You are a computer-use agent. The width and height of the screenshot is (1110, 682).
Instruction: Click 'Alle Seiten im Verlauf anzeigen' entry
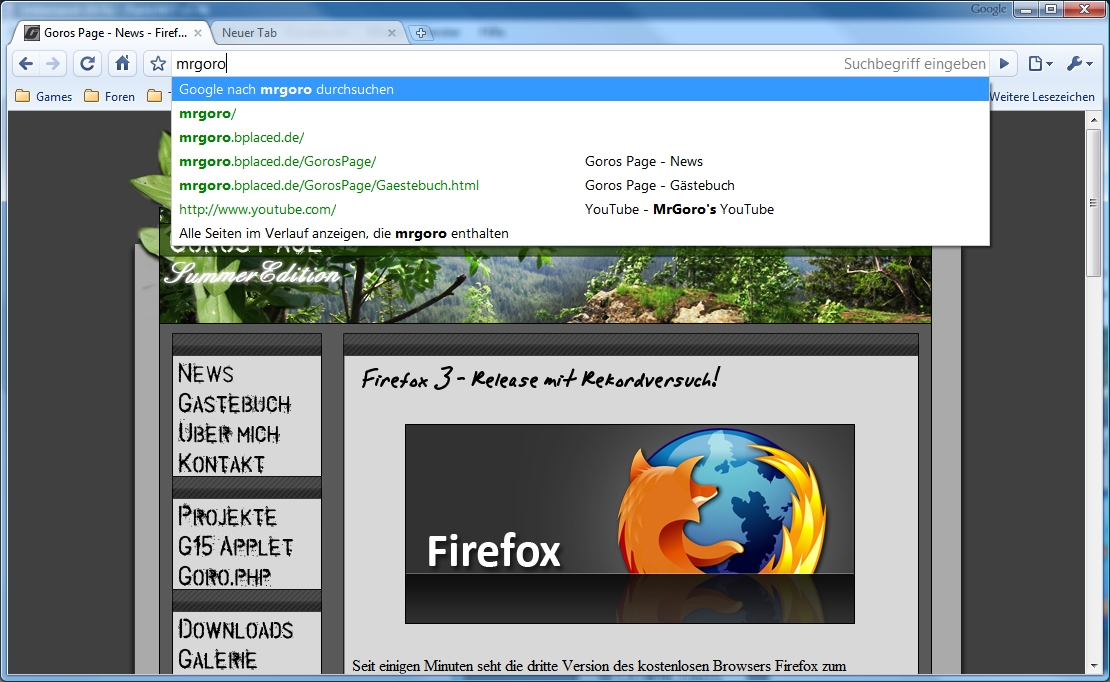[580, 234]
